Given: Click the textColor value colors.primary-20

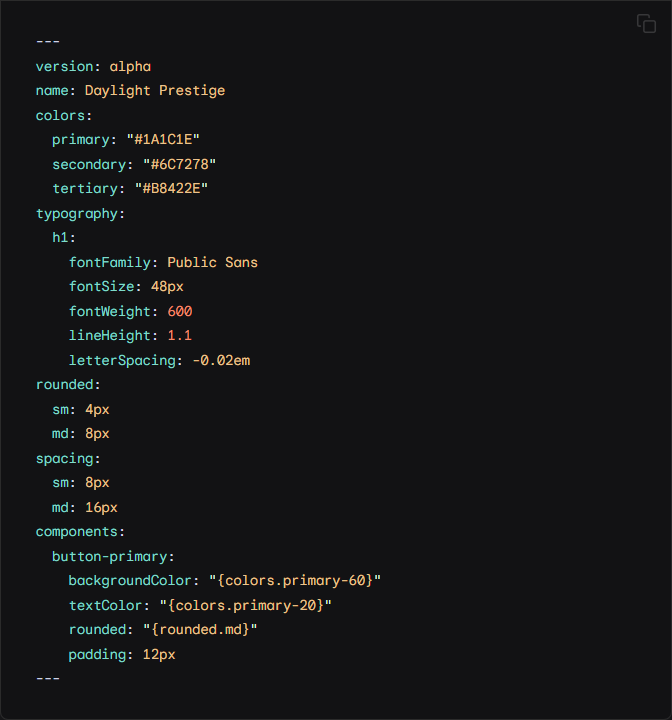Looking at the screenshot, I should click(x=246, y=606).
